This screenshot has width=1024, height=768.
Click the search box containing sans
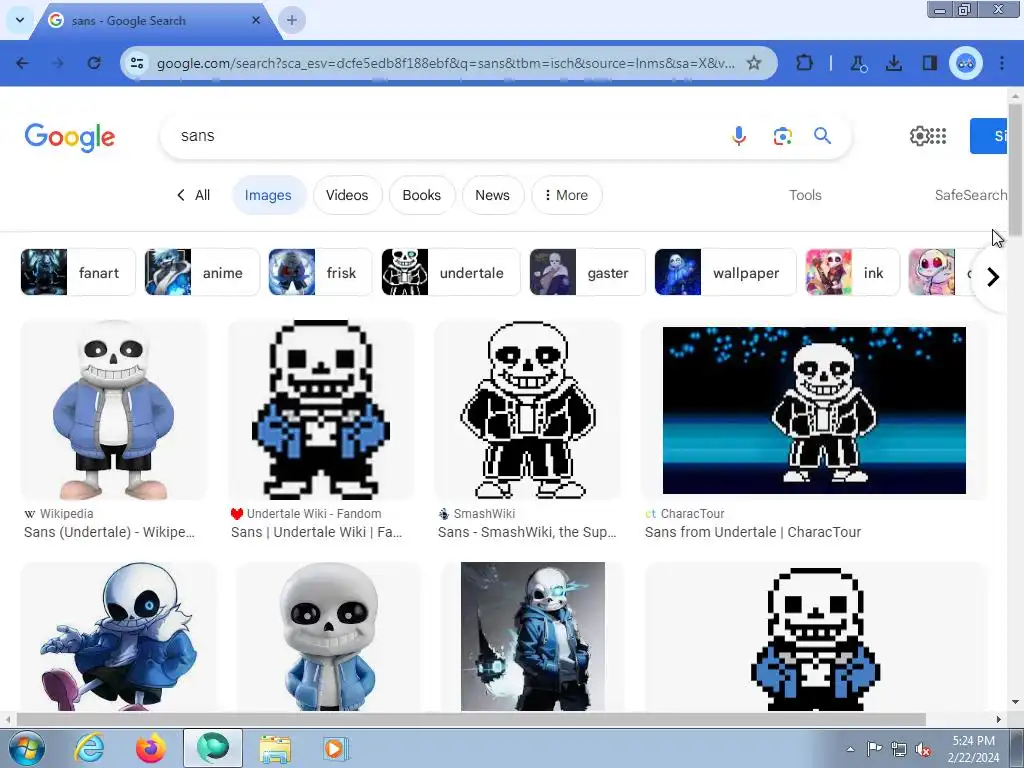[x=444, y=136]
